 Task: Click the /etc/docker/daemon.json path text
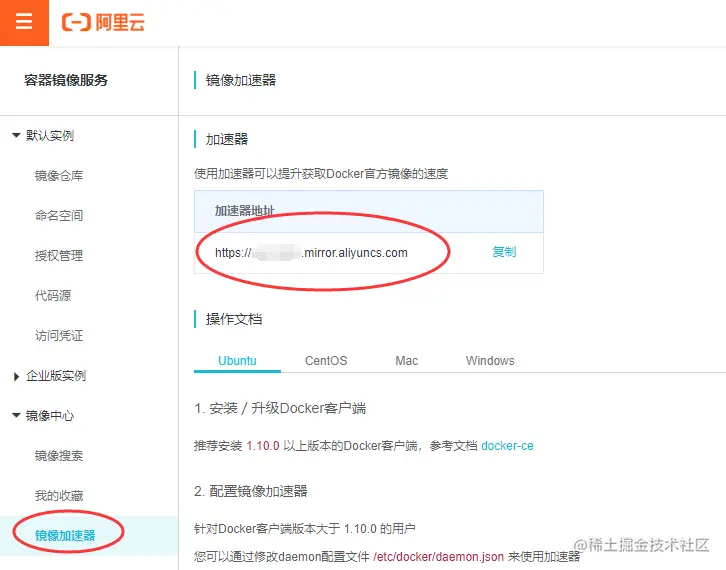[x=438, y=557]
